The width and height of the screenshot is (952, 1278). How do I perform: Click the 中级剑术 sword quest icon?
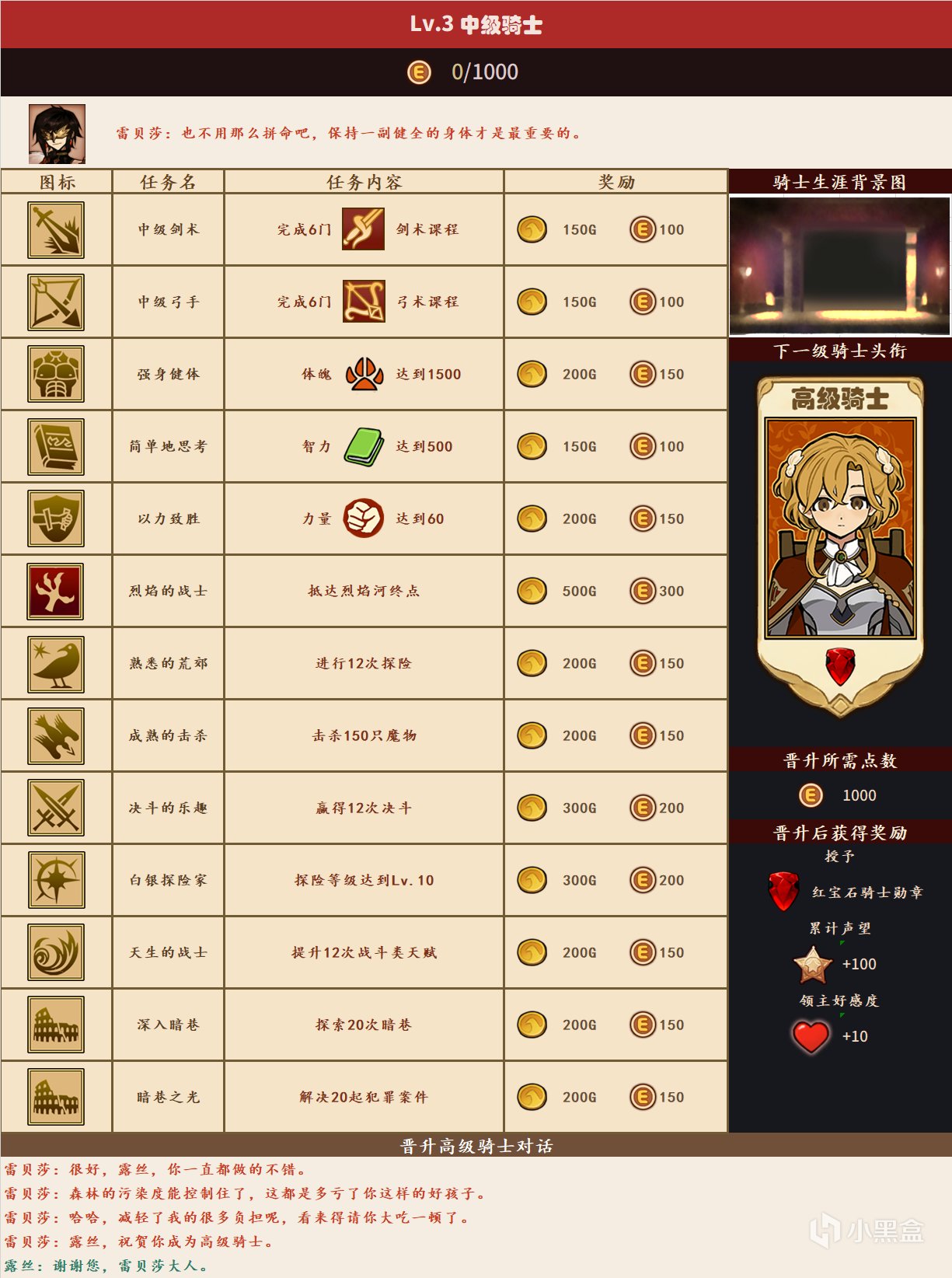56,230
